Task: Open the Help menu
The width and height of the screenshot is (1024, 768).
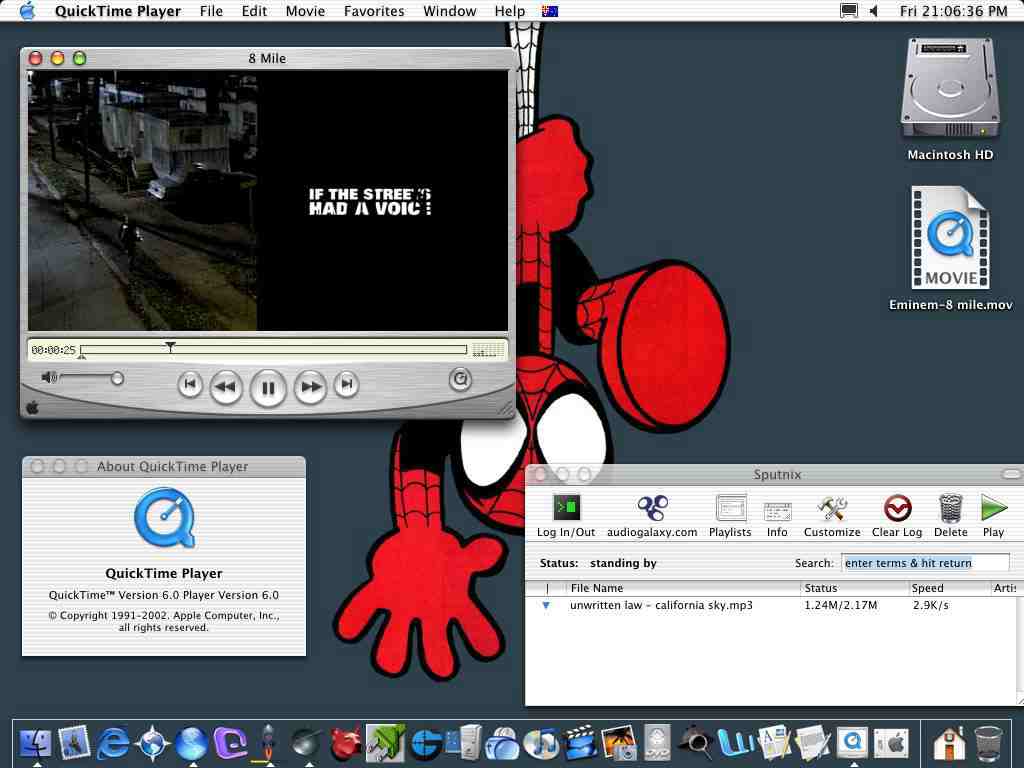Action: pyautogui.click(x=509, y=11)
